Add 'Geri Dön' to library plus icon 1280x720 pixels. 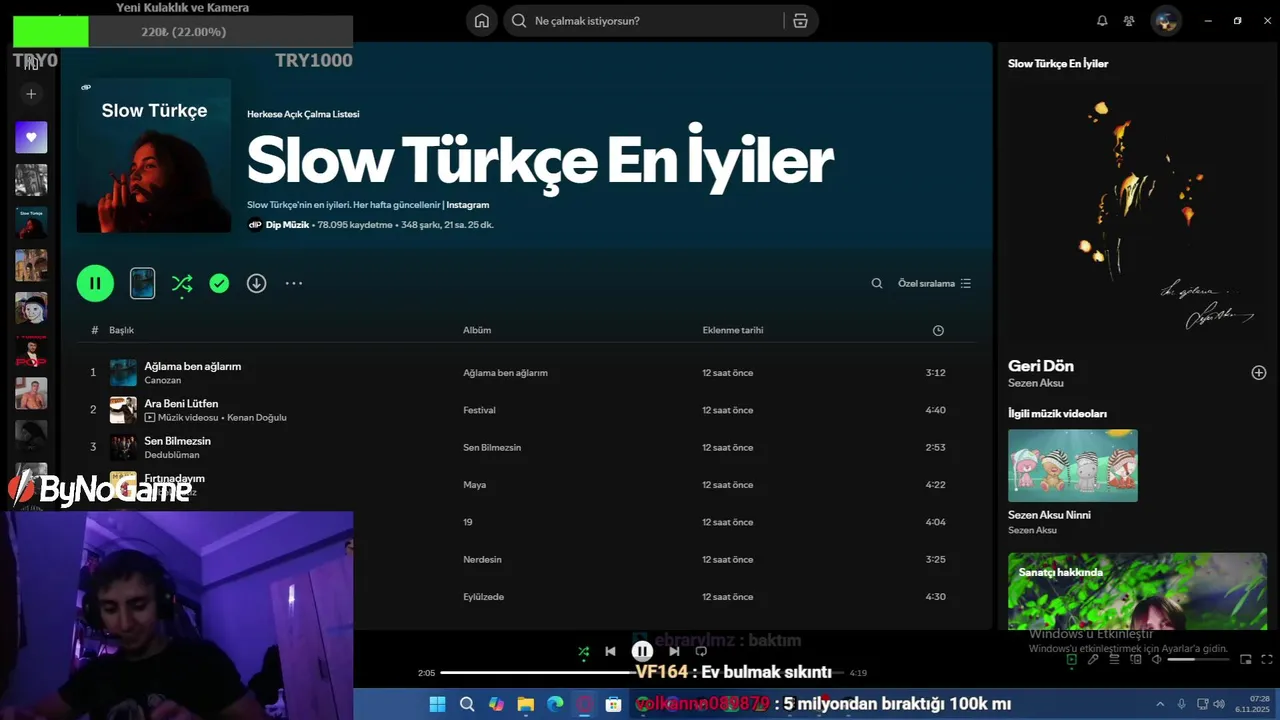[x=1259, y=373]
